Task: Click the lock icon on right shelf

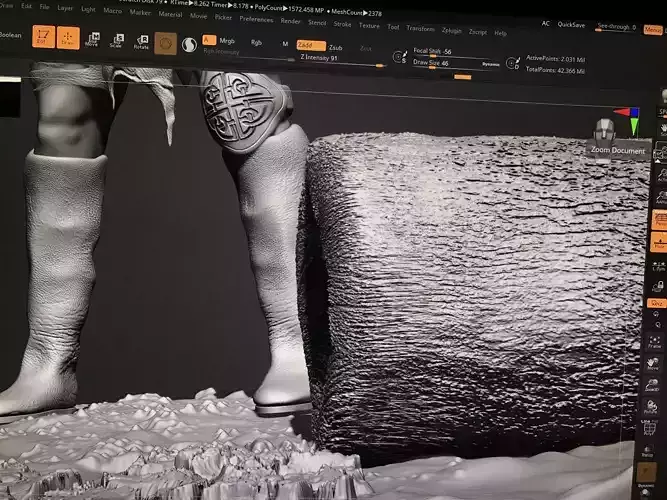Action: click(658, 286)
